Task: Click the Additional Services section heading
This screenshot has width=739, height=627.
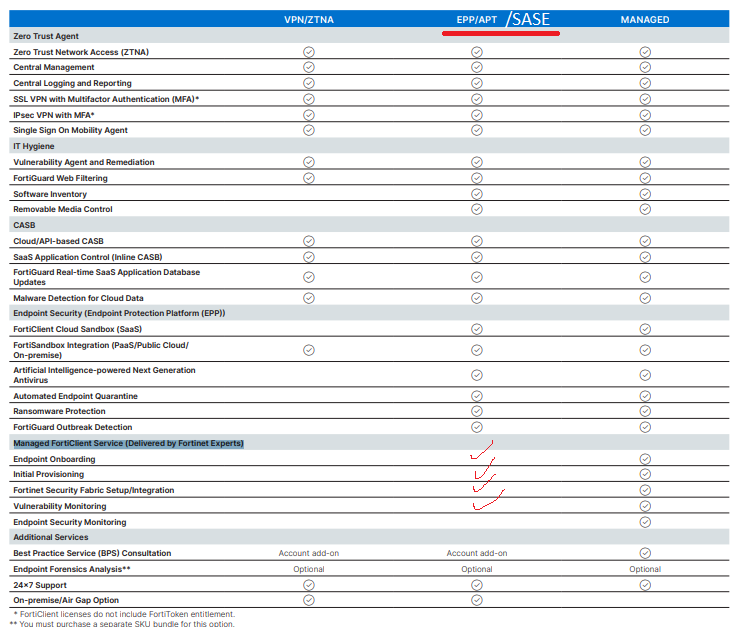Action: [x=50, y=537]
